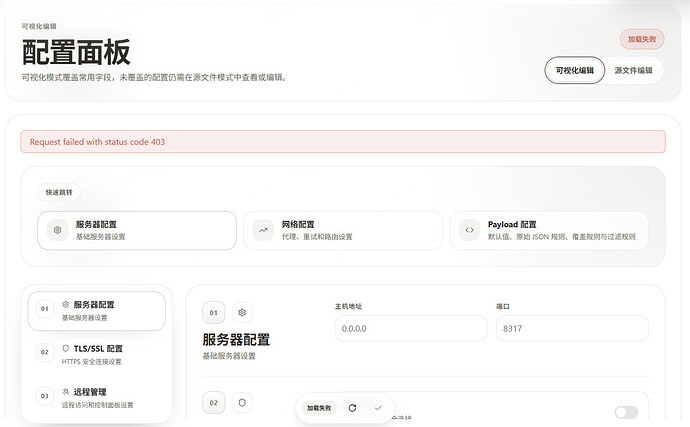This screenshot has height=427, width=690.
Task: Click gear icon on 服务器配置 quick card
Action: click(x=58, y=230)
